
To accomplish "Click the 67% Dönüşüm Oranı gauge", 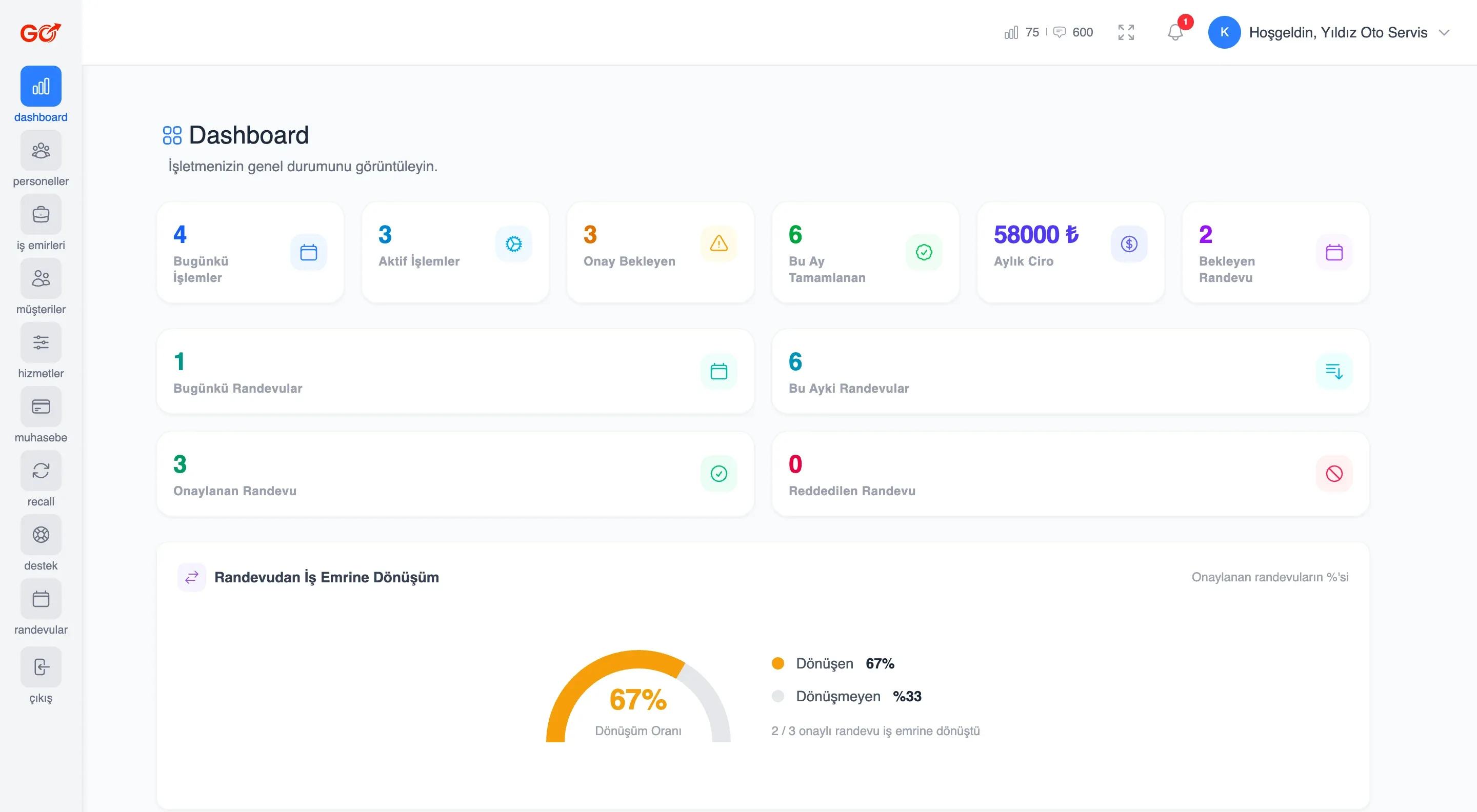I will [638, 696].
